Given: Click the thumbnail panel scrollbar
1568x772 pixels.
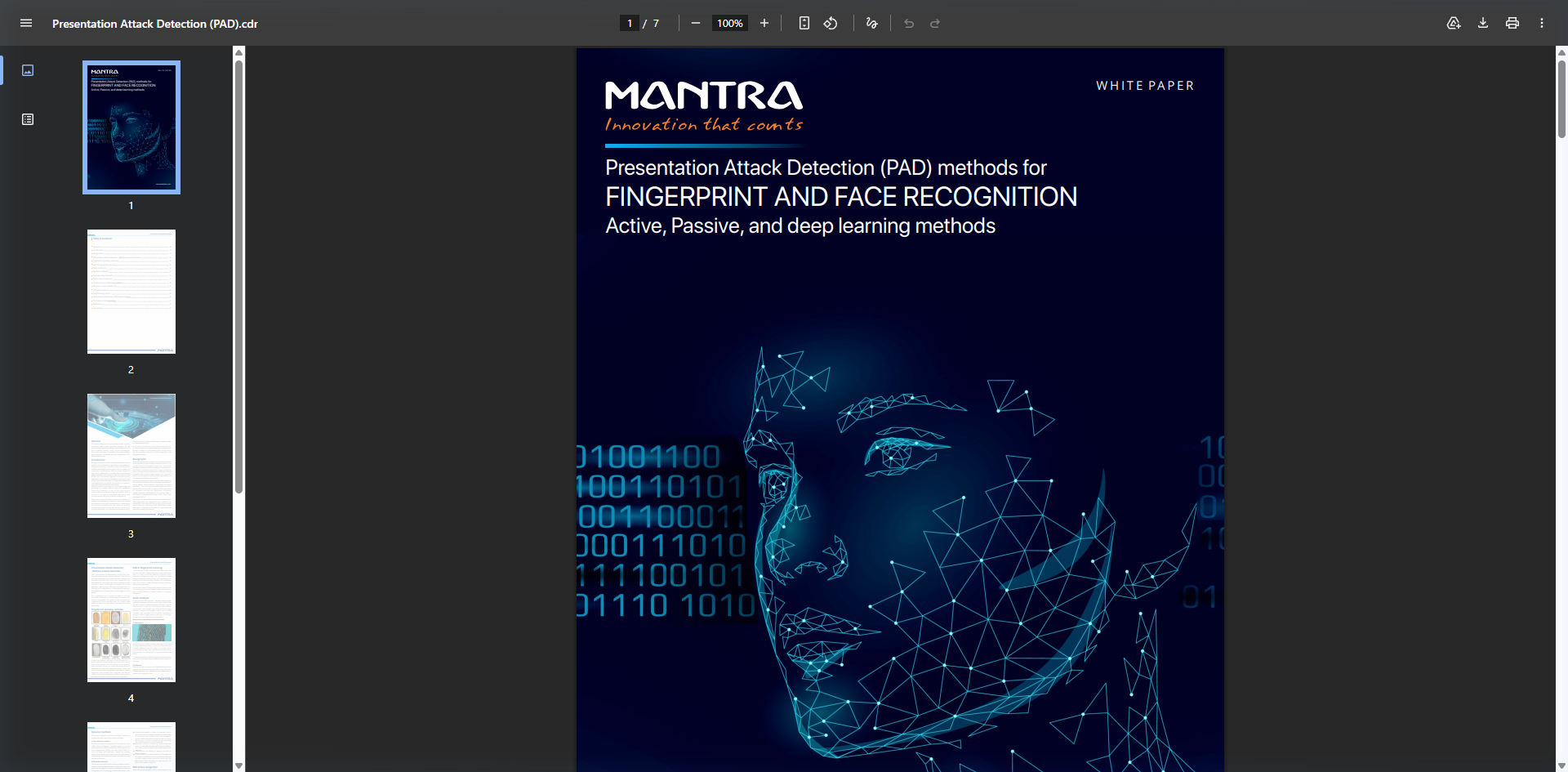Looking at the screenshot, I should 239,278.
